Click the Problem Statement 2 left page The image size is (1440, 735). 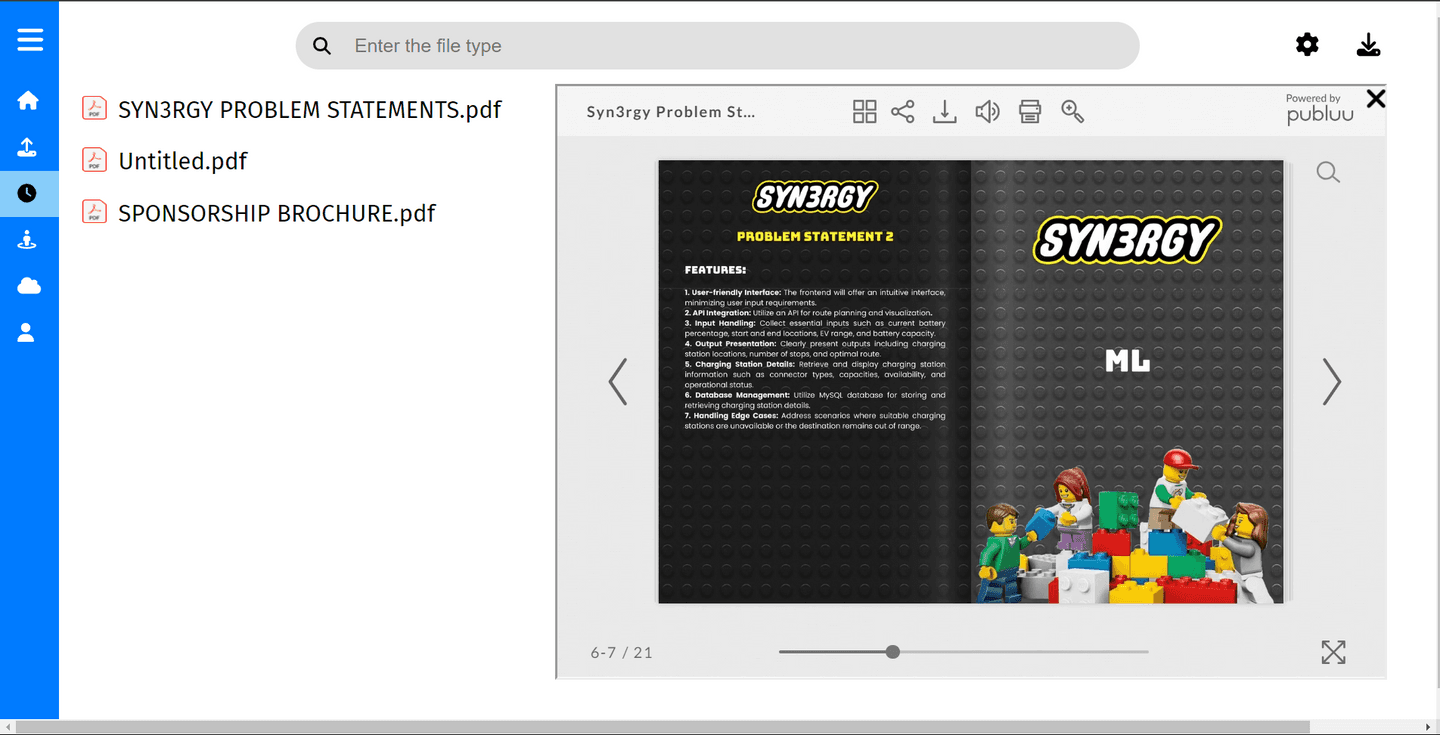[814, 382]
